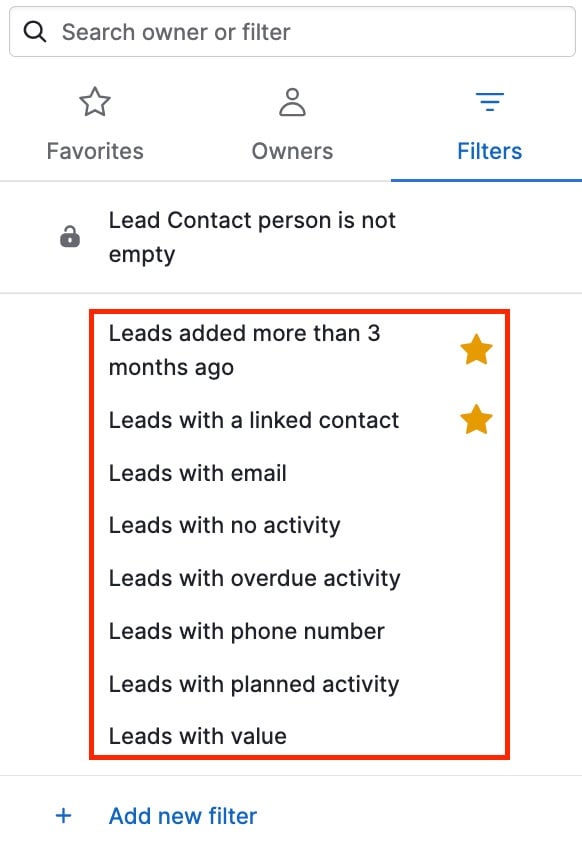
Task: Click the filter lines icon above Filters
Action: pos(489,101)
